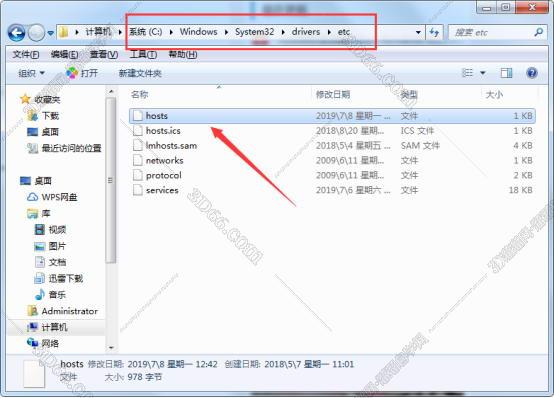Screen dimensions: 554x398
Task: Click the SAM 文件 type cell
Action: click(x=420, y=146)
